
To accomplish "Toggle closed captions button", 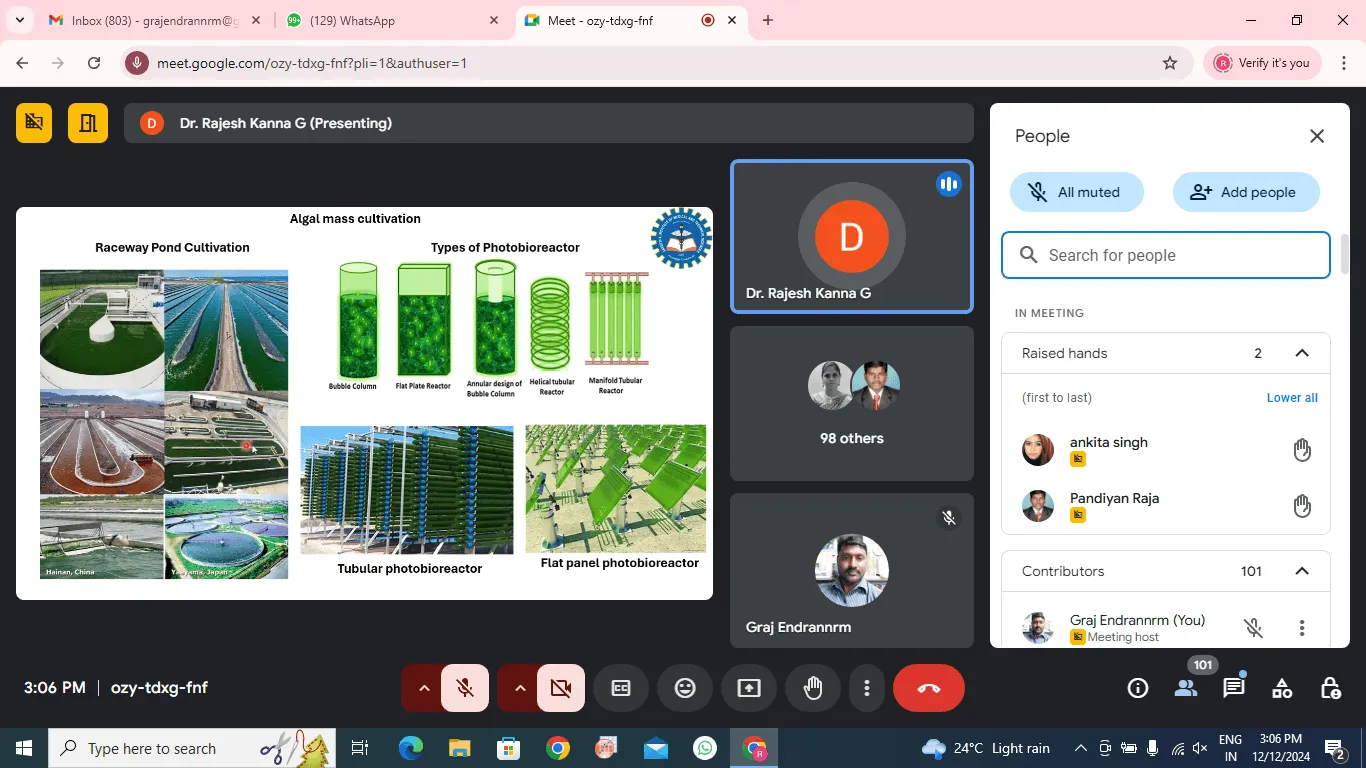I will [x=621, y=688].
